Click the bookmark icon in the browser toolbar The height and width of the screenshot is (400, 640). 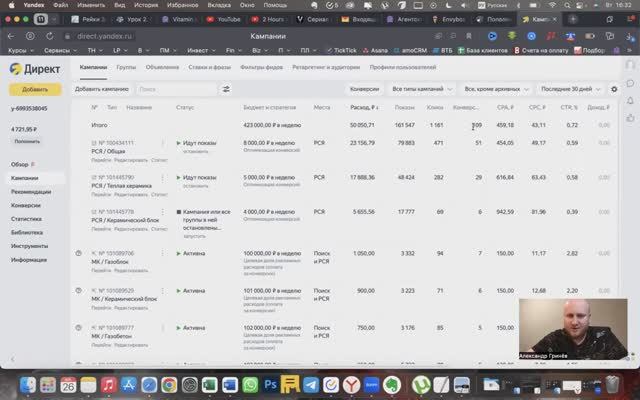pos(469,36)
